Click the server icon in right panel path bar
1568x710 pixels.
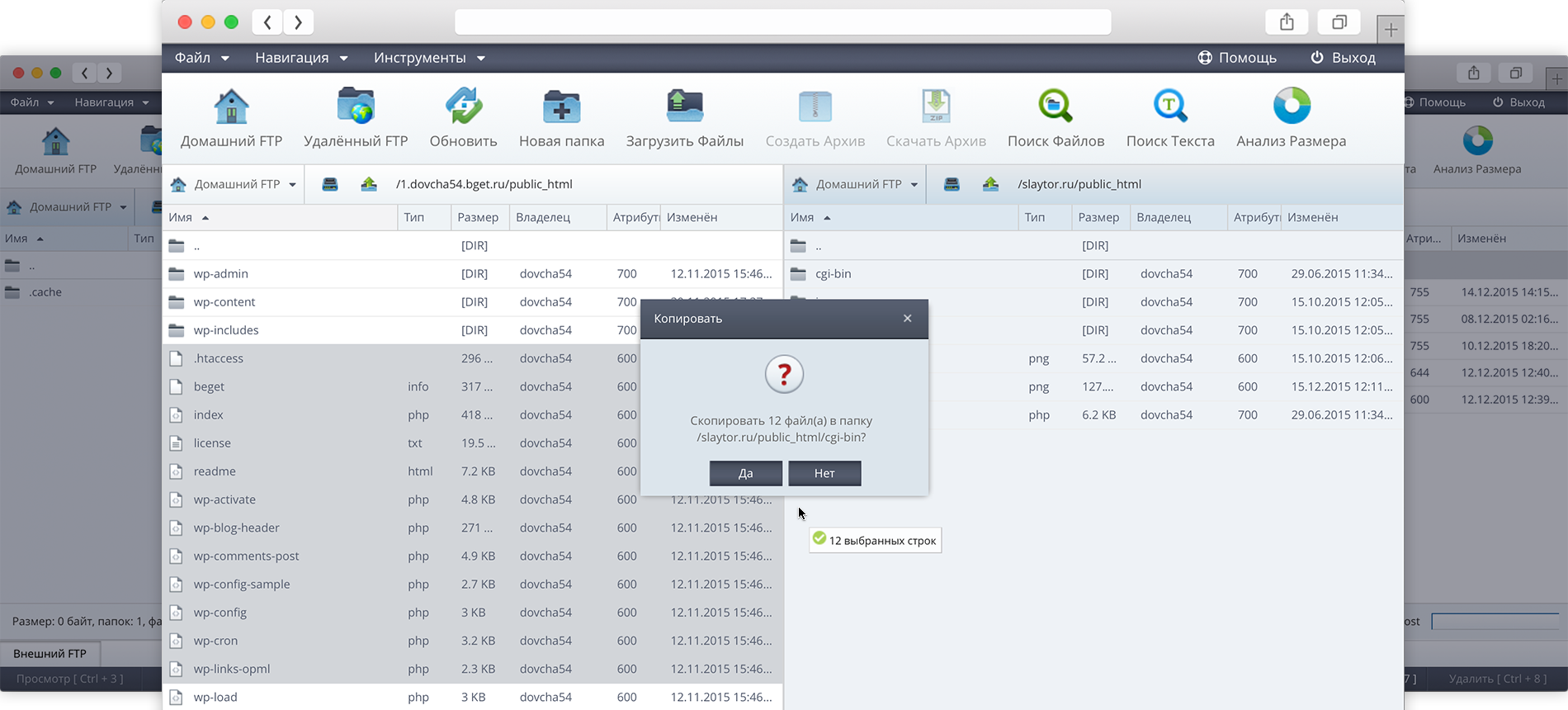(x=952, y=184)
